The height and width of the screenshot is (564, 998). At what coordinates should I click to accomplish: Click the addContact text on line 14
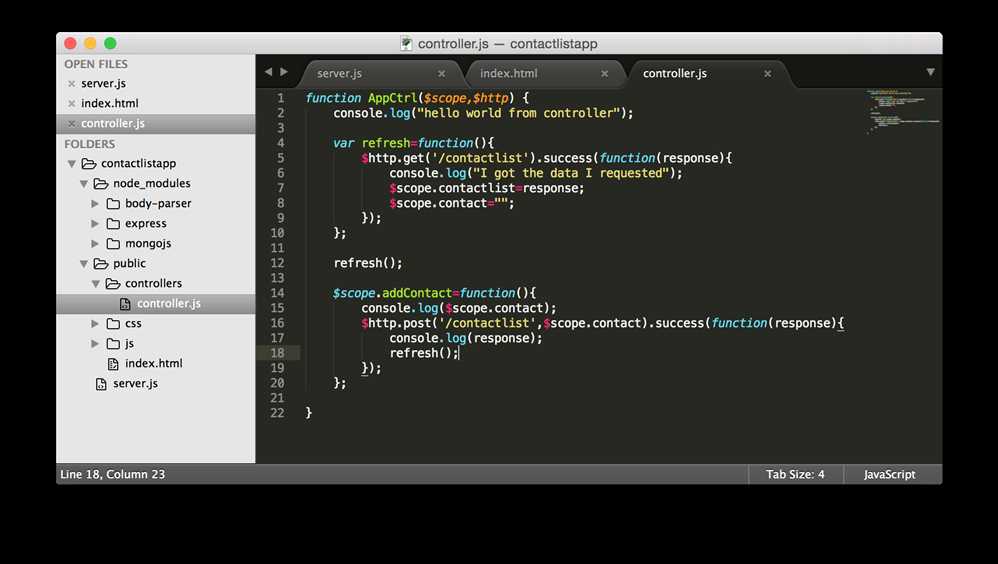417,293
